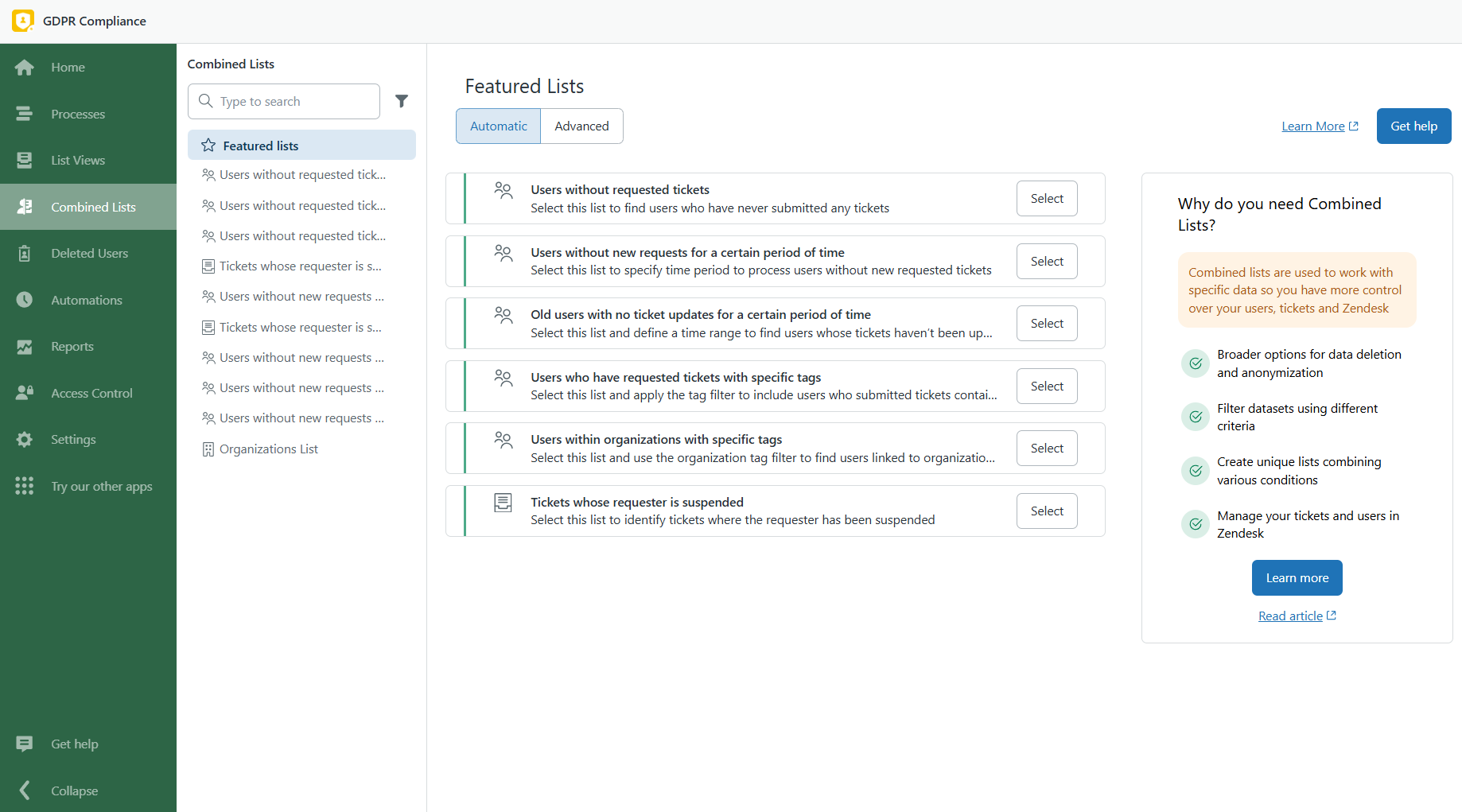
Task: Select the Featured lists entry with star icon
Action: (x=262, y=145)
